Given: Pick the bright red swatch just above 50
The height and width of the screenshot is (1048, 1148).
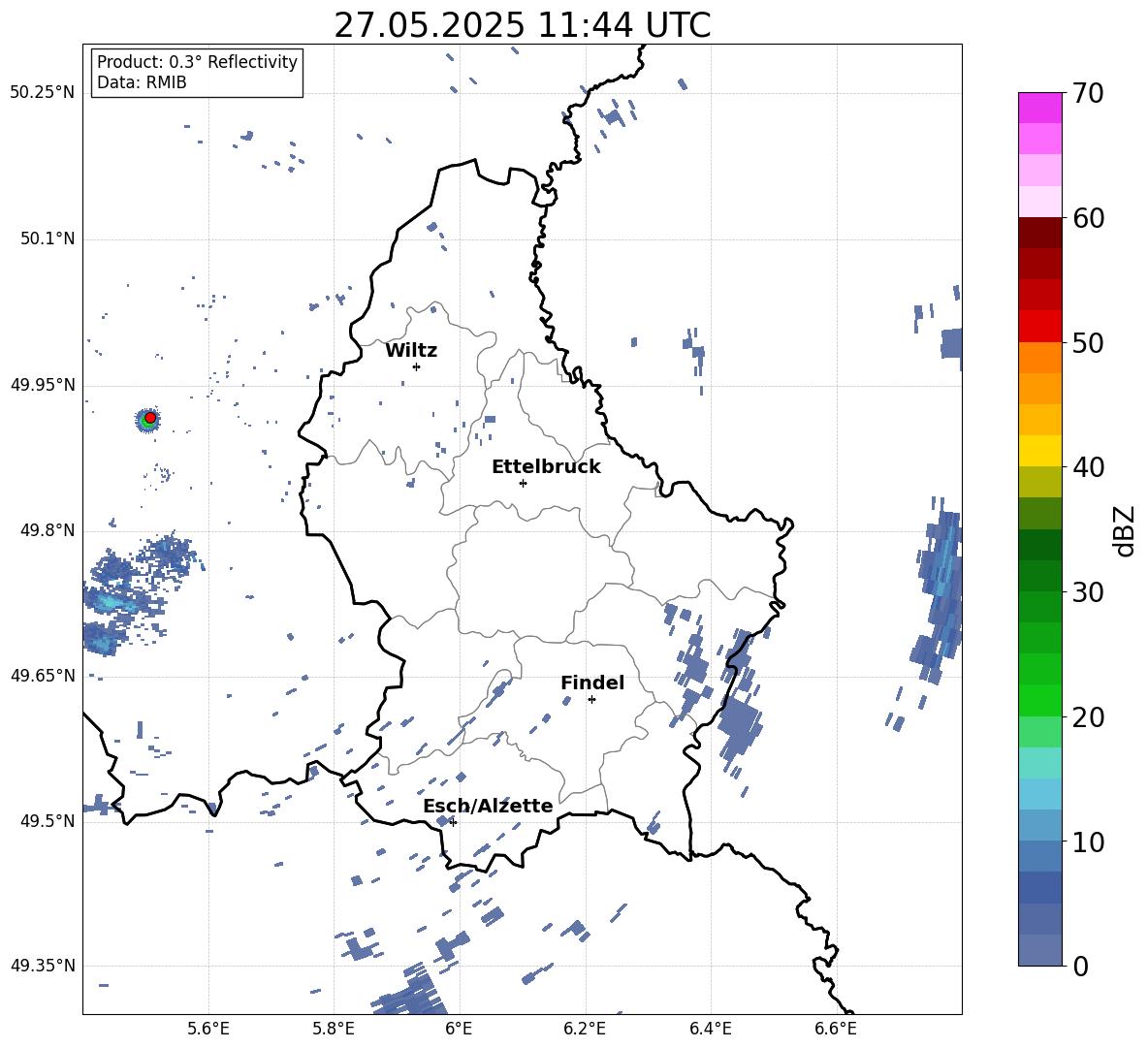Looking at the screenshot, I should click(x=1039, y=327).
